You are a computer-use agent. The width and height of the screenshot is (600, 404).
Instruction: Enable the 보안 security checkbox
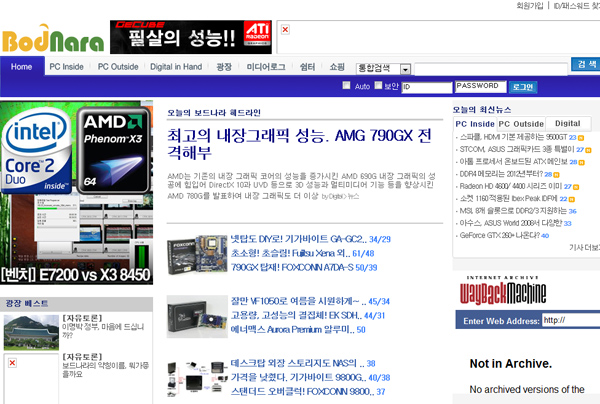click(378, 85)
